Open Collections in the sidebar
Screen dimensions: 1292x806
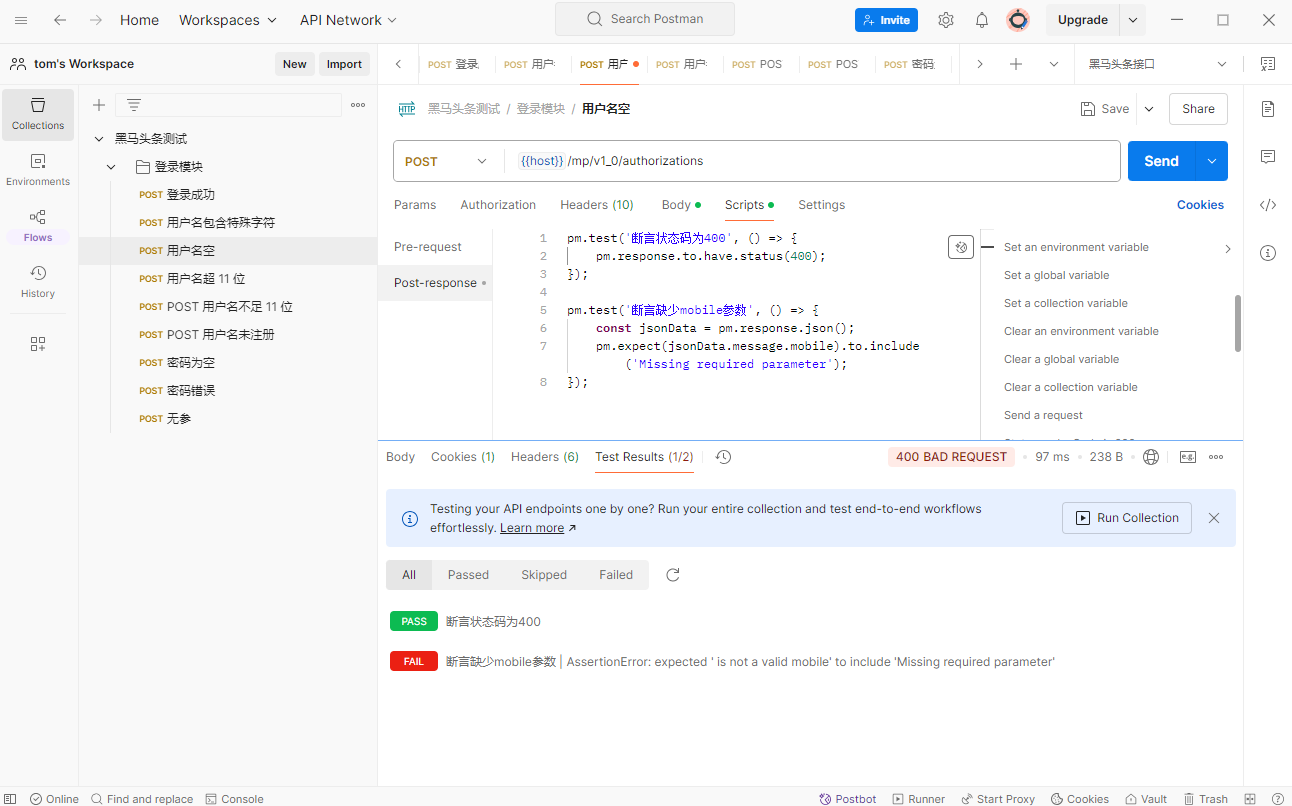[x=38, y=114]
